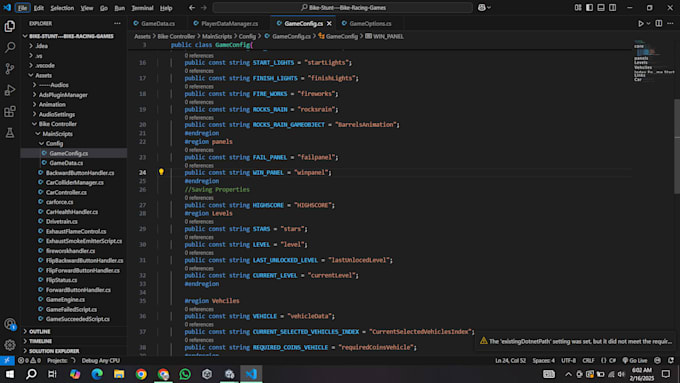Click Debug Any CPU in status bar
Viewport: 680px width, 383px height.
101,360
